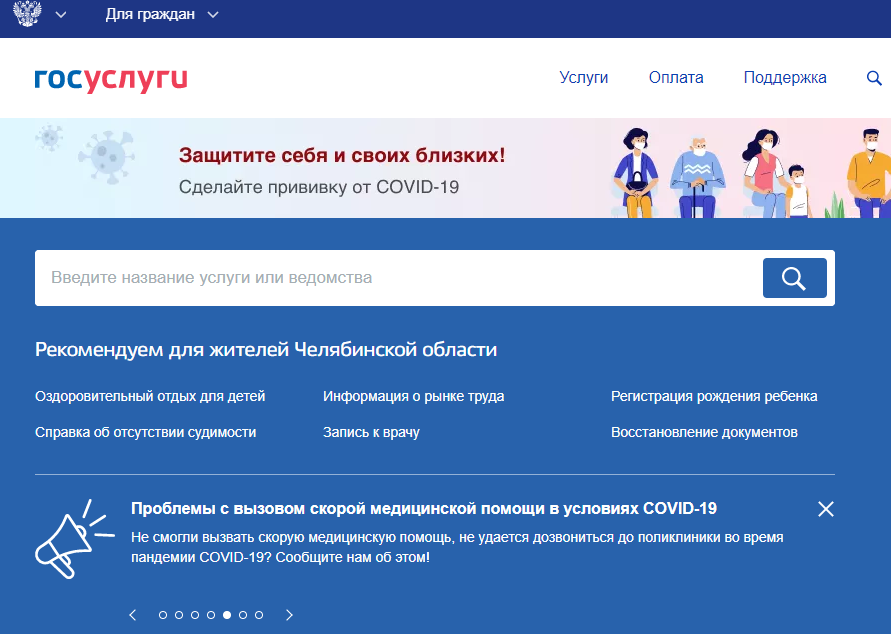The width and height of the screenshot is (891, 634).
Task: Select the third carousel dot
Action: (x=195, y=615)
